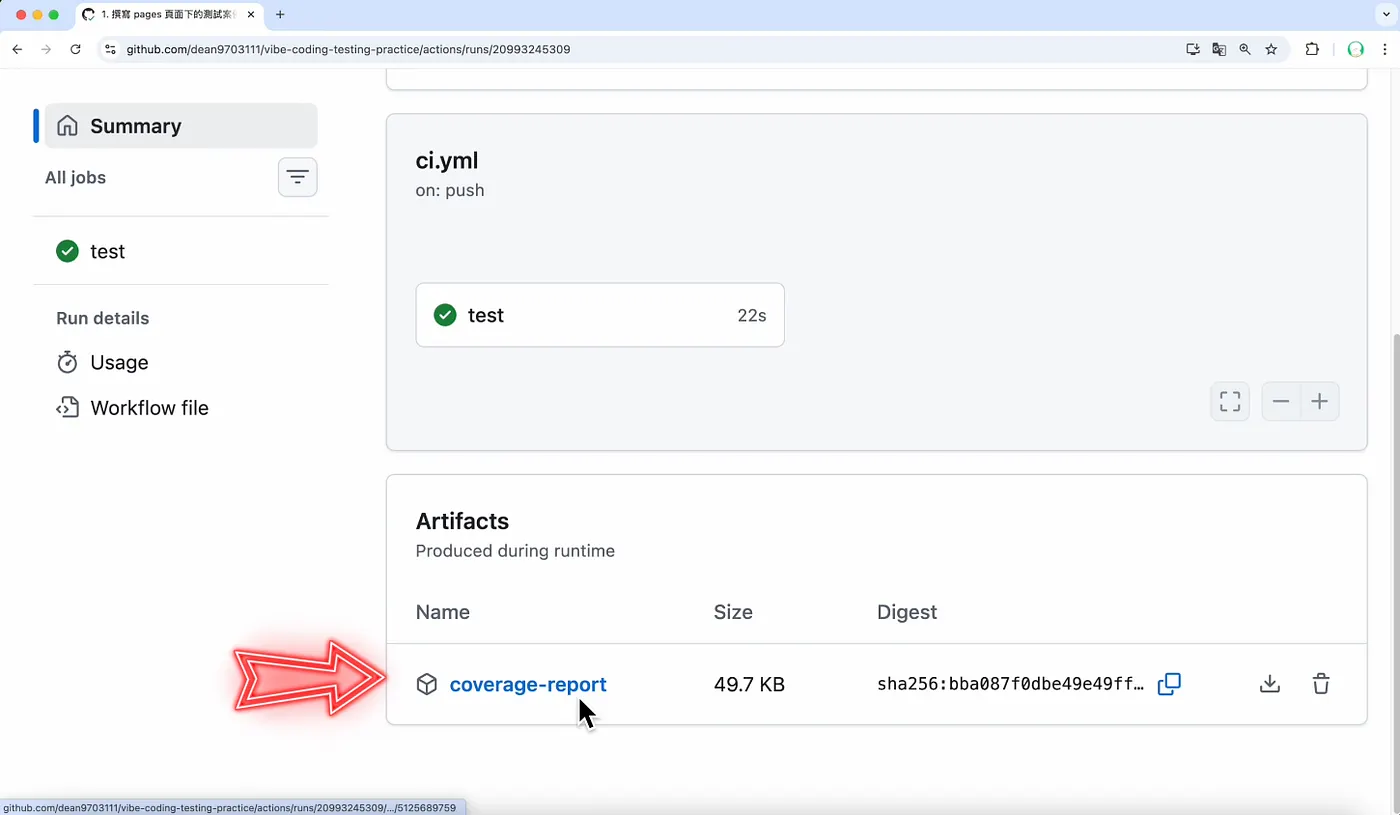Reload the current page
The width and height of the screenshot is (1400, 815).
coord(75,49)
